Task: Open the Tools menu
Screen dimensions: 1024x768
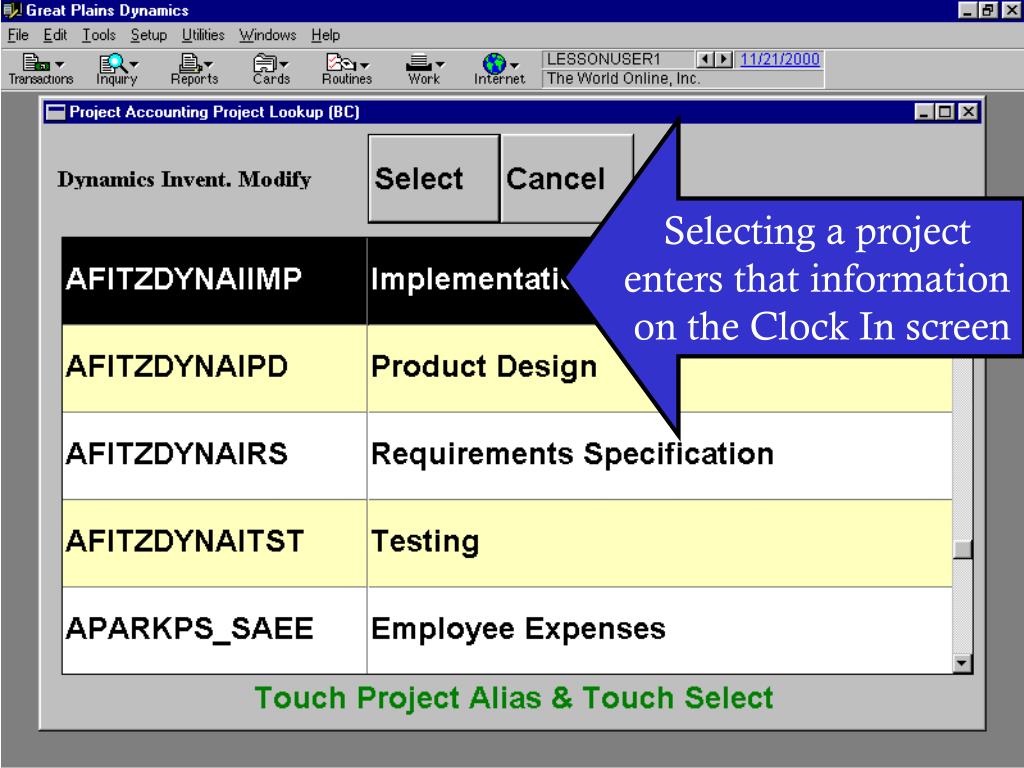Action: click(x=99, y=35)
